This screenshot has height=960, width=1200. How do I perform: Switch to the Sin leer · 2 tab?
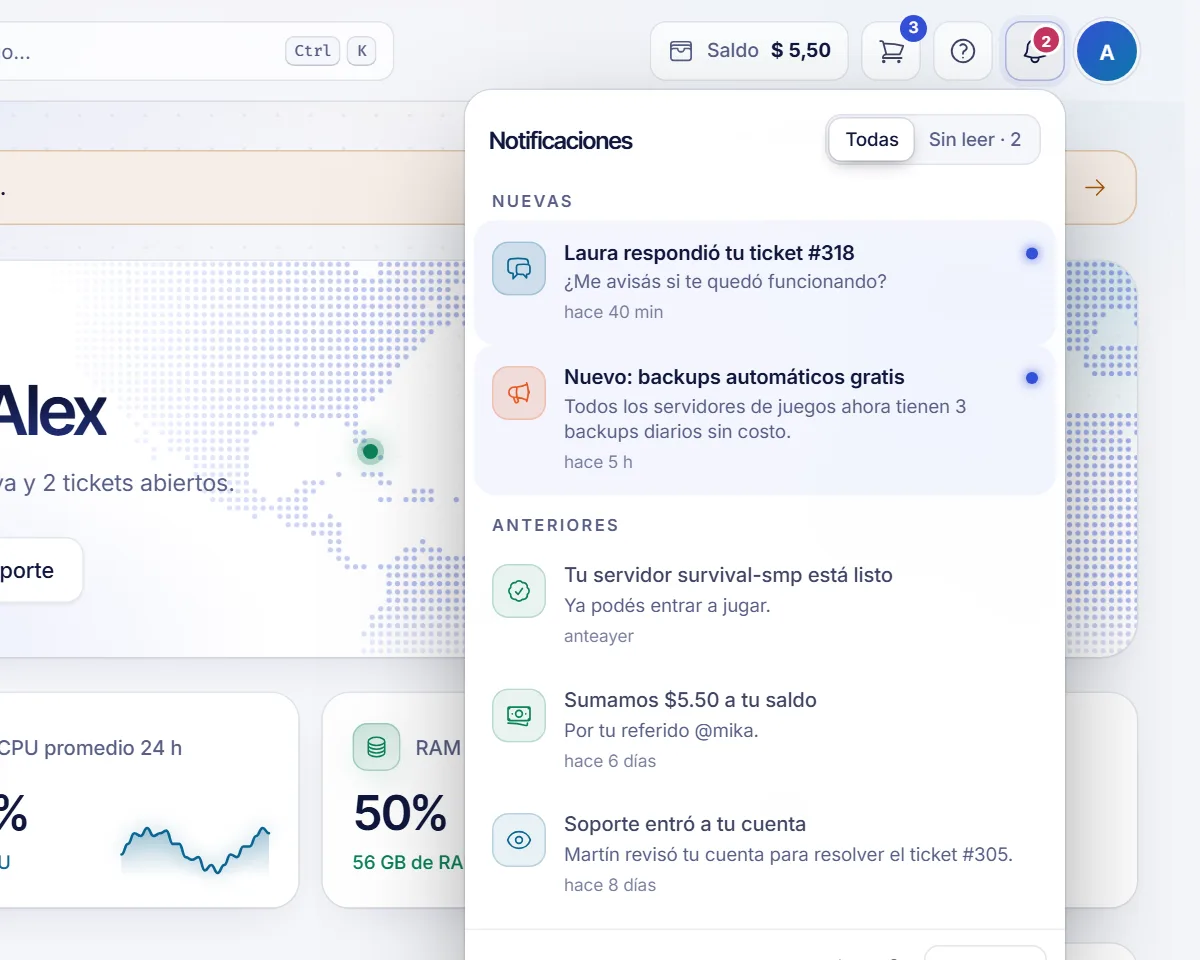pyautogui.click(x=975, y=140)
